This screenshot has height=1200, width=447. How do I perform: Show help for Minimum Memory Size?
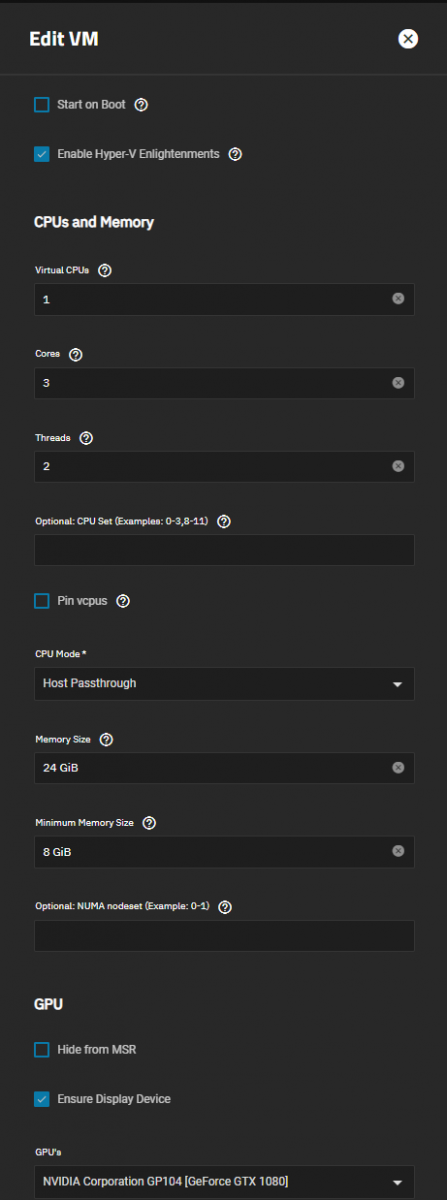pyautogui.click(x=149, y=823)
